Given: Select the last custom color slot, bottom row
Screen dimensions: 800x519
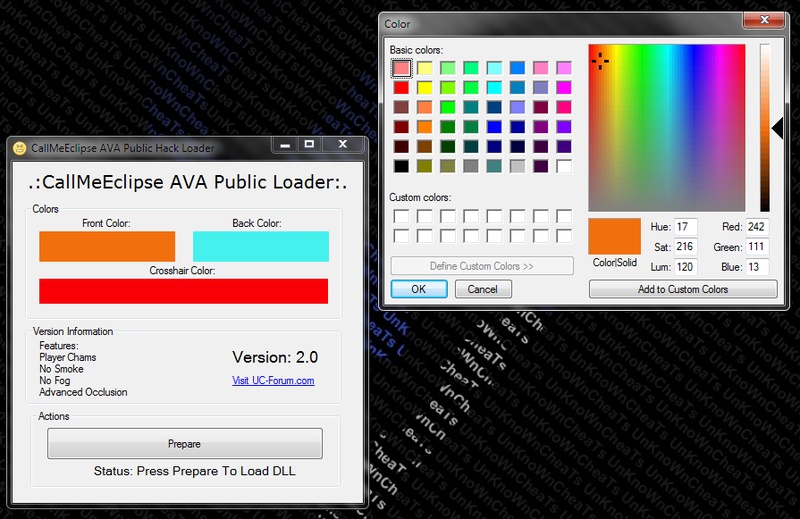Looking at the screenshot, I should 564,236.
